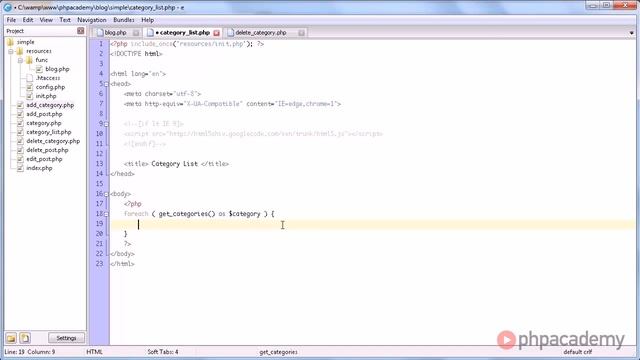Viewport: 640px width, 360px height.
Task: Open the Text menu
Action: pos(65,20)
